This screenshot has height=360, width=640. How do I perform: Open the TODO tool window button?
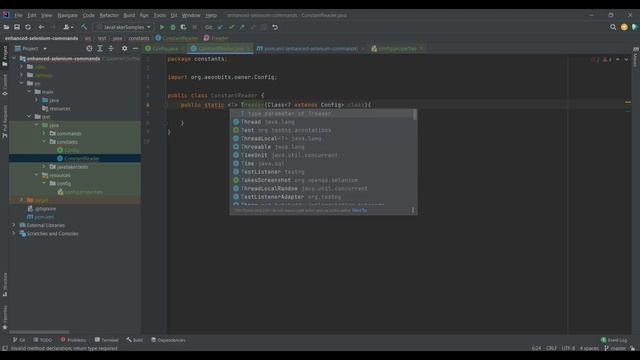[42, 340]
